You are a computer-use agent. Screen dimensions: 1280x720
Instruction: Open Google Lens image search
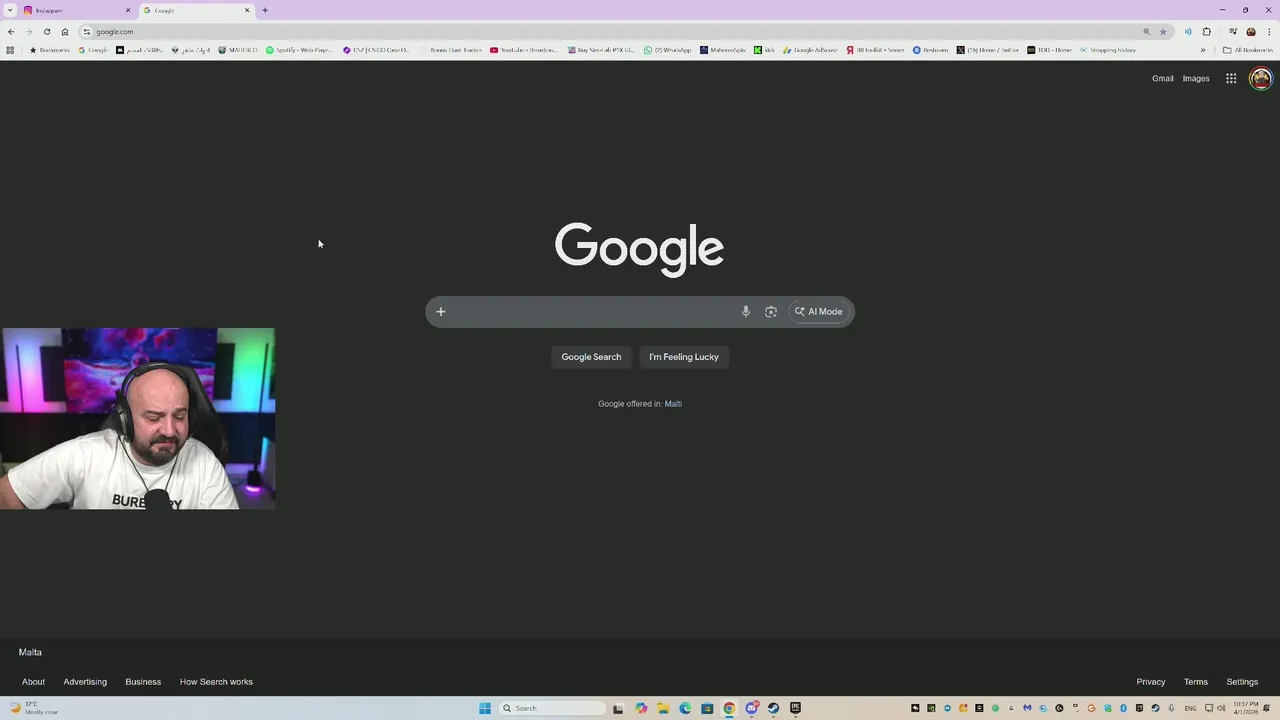pos(771,312)
